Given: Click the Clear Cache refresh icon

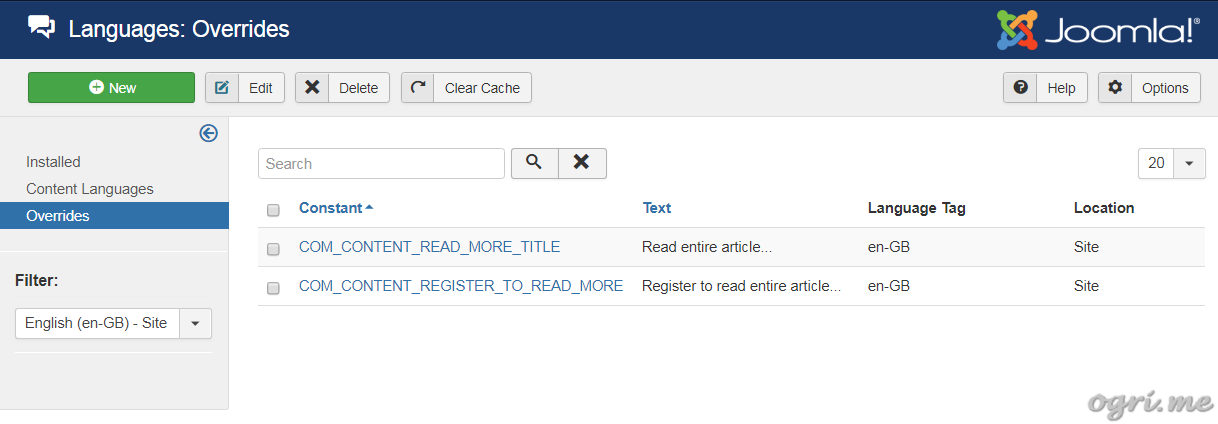Looking at the screenshot, I should [418, 87].
